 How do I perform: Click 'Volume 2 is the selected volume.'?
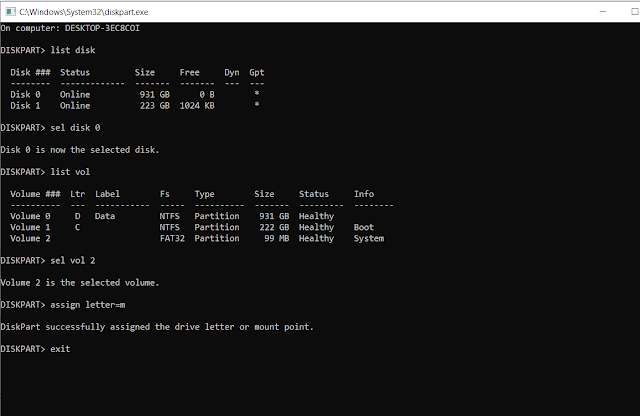pyautogui.click(x=80, y=283)
